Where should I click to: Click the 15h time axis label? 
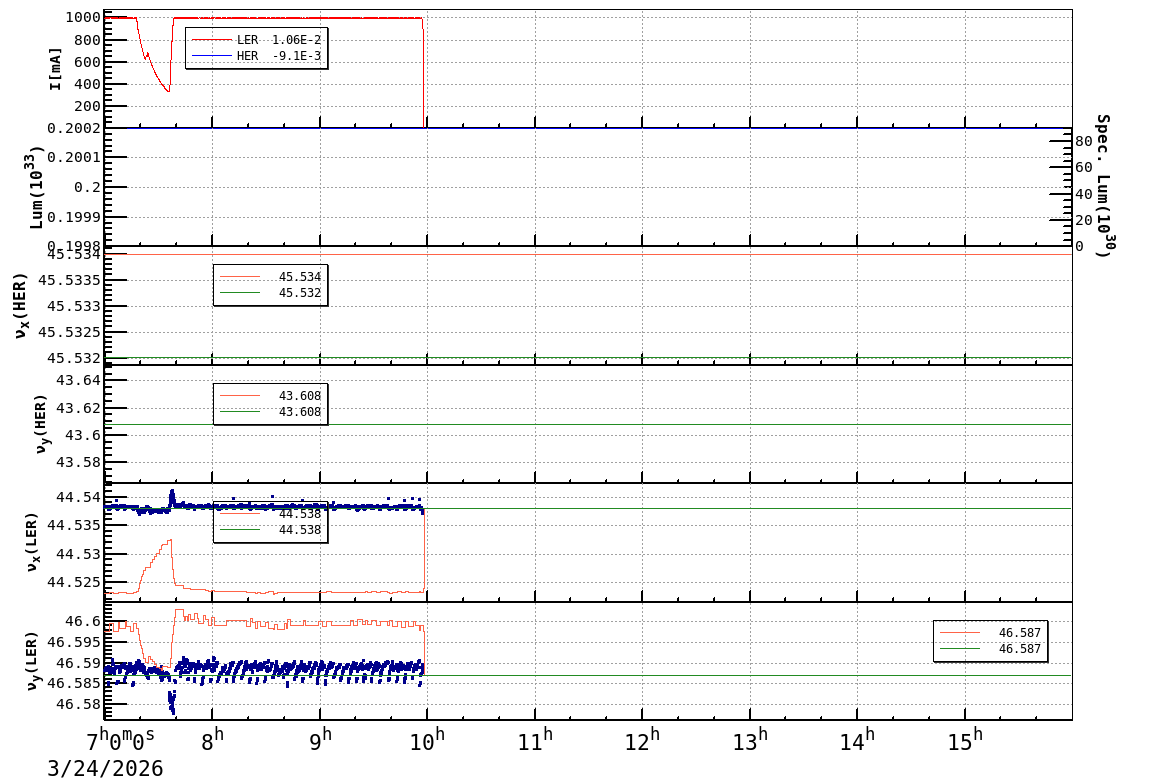[x=965, y=741]
